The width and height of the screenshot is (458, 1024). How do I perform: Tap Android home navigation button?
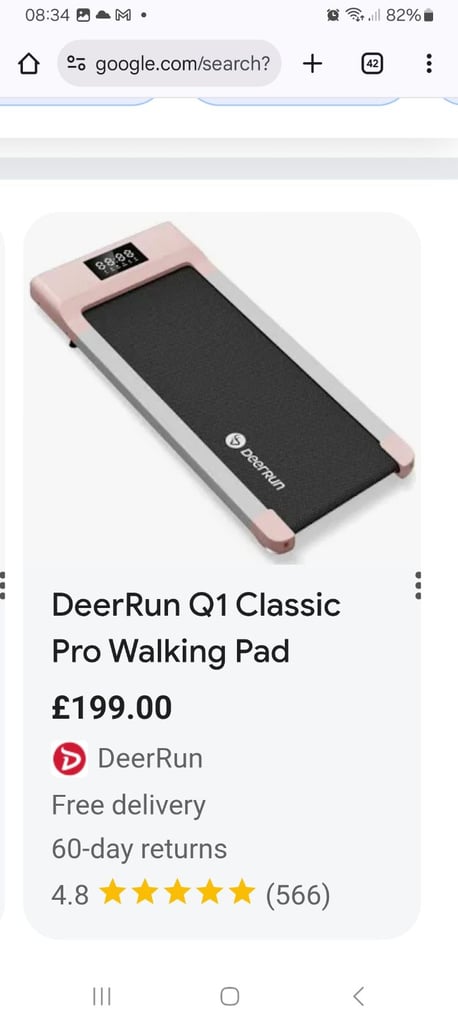click(229, 996)
